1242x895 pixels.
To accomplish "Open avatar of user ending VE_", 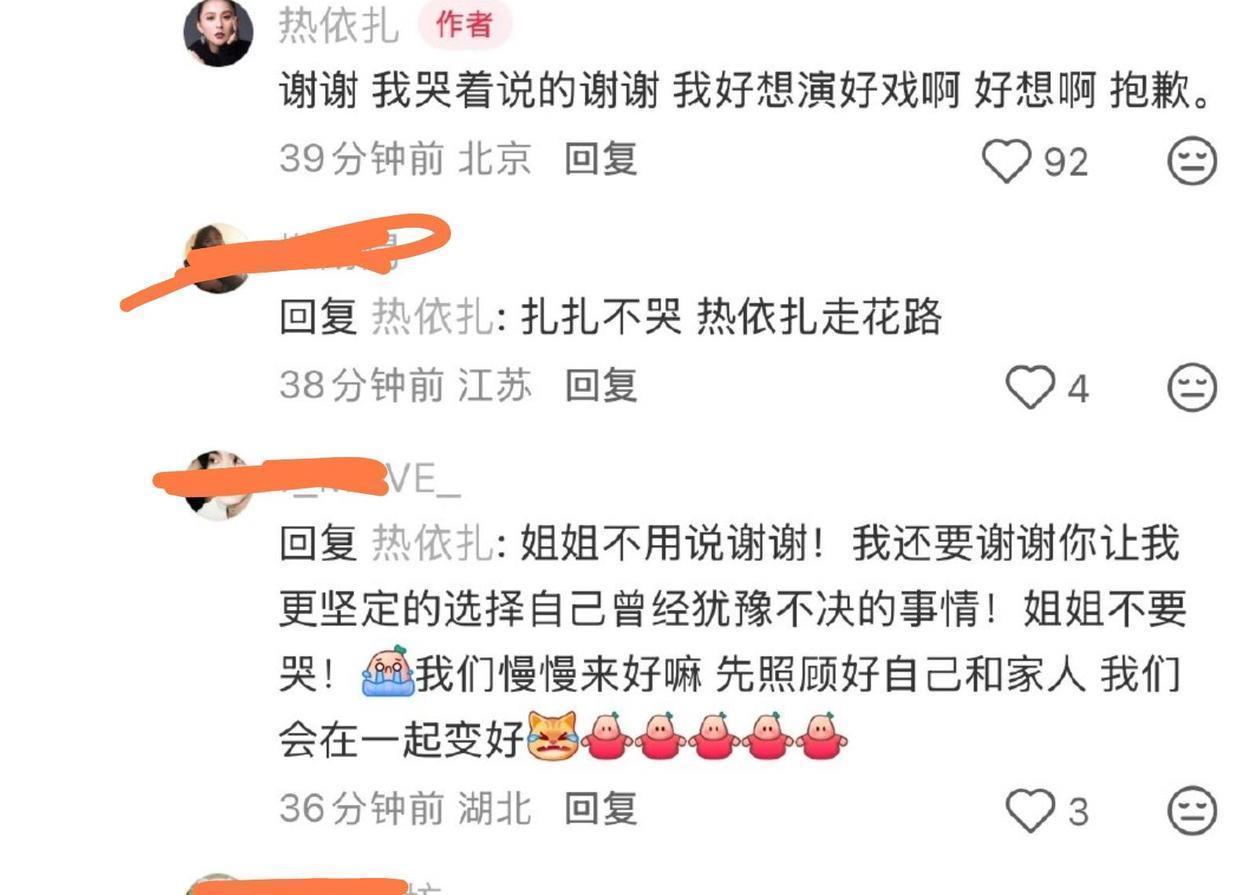I will click(x=220, y=486).
